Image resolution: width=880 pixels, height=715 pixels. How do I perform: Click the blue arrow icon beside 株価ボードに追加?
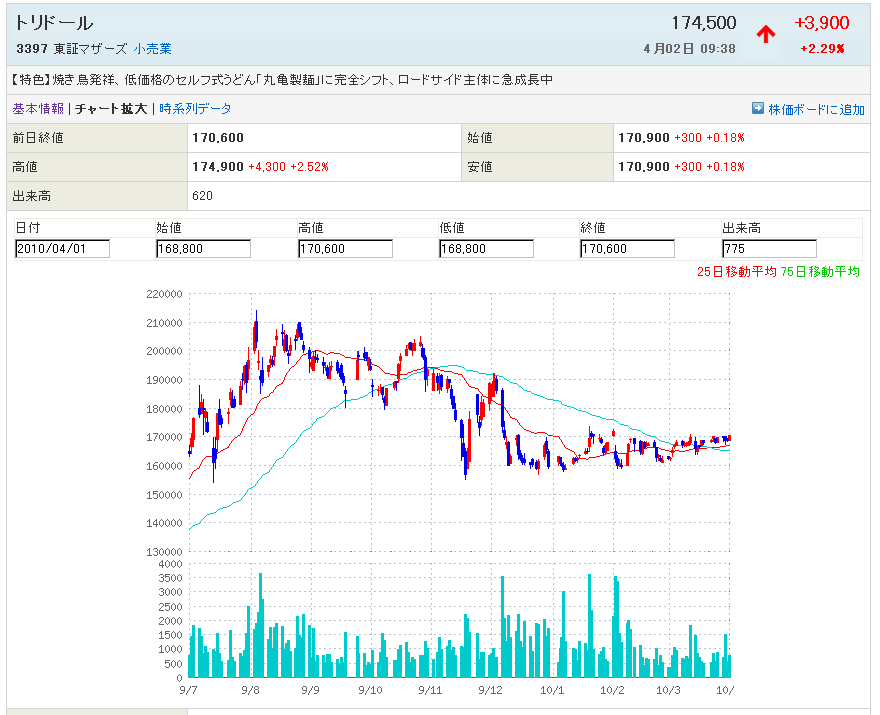[x=758, y=109]
